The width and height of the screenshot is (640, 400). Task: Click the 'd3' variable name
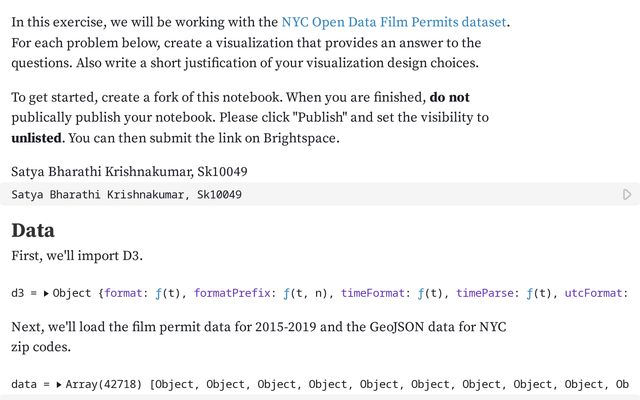18,293
